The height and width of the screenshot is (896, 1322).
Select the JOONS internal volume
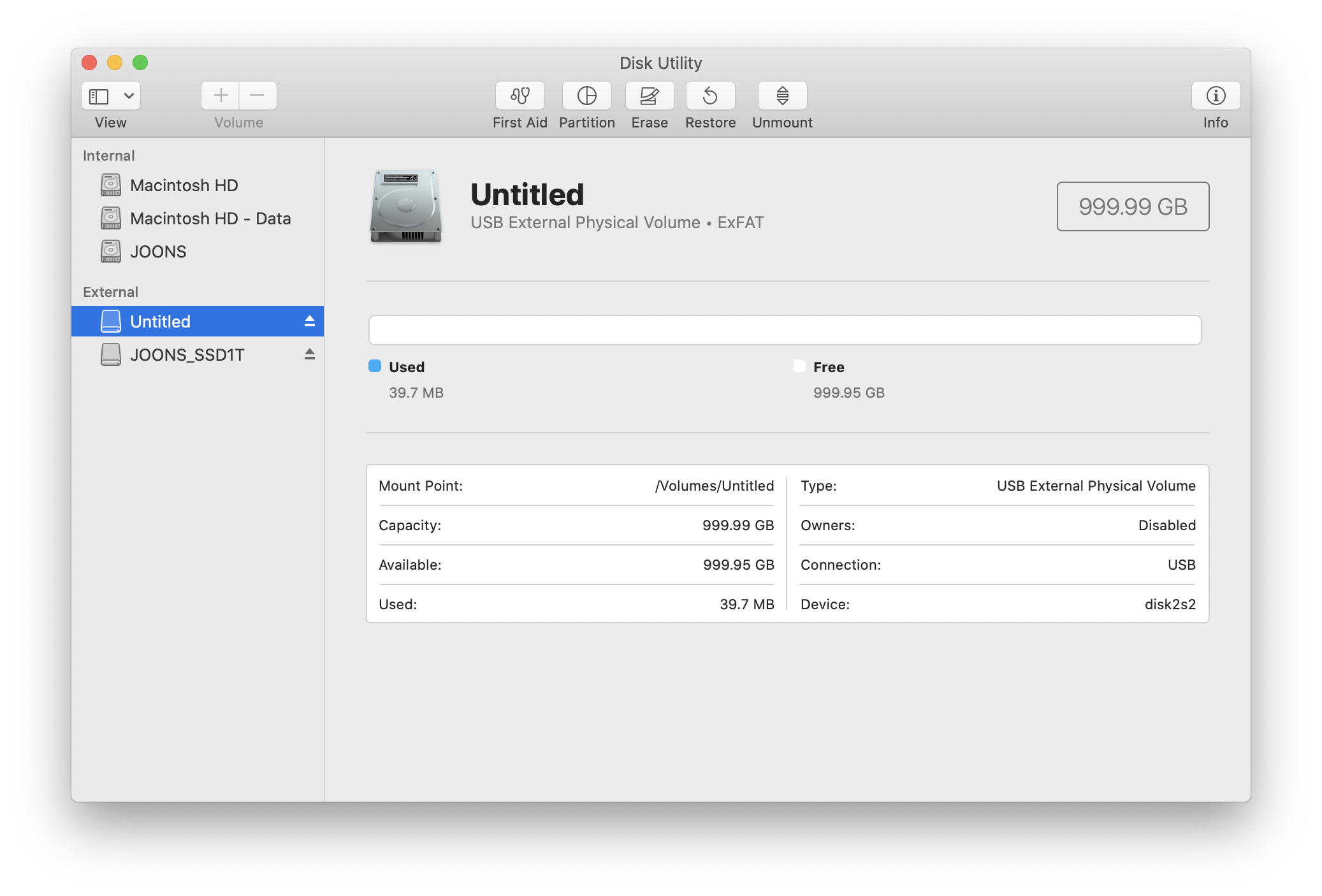pyautogui.click(x=158, y=252)
